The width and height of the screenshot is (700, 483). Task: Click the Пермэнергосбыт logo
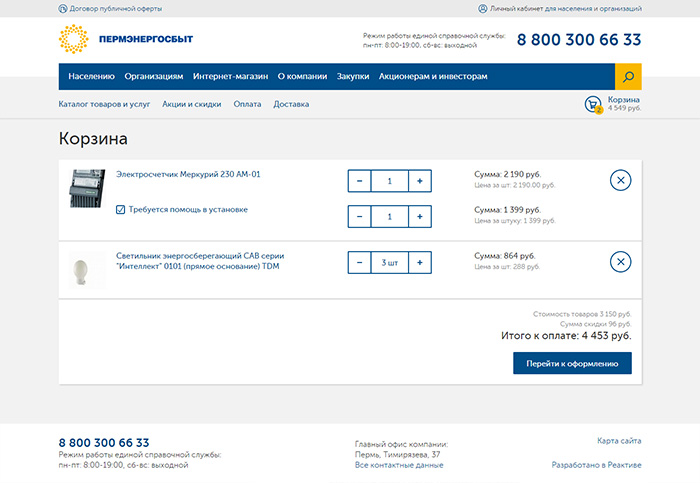(126, 39)
